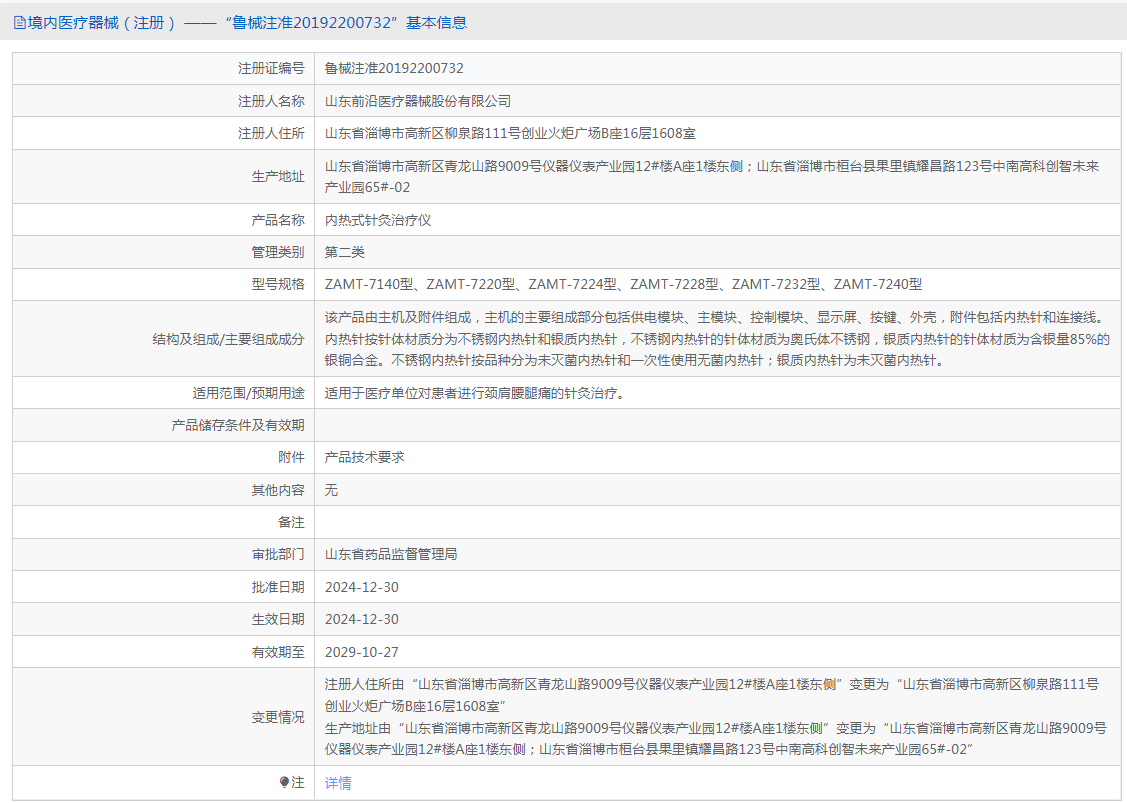
Task: Click the 变更情况 label
Action: coord(277,717)
